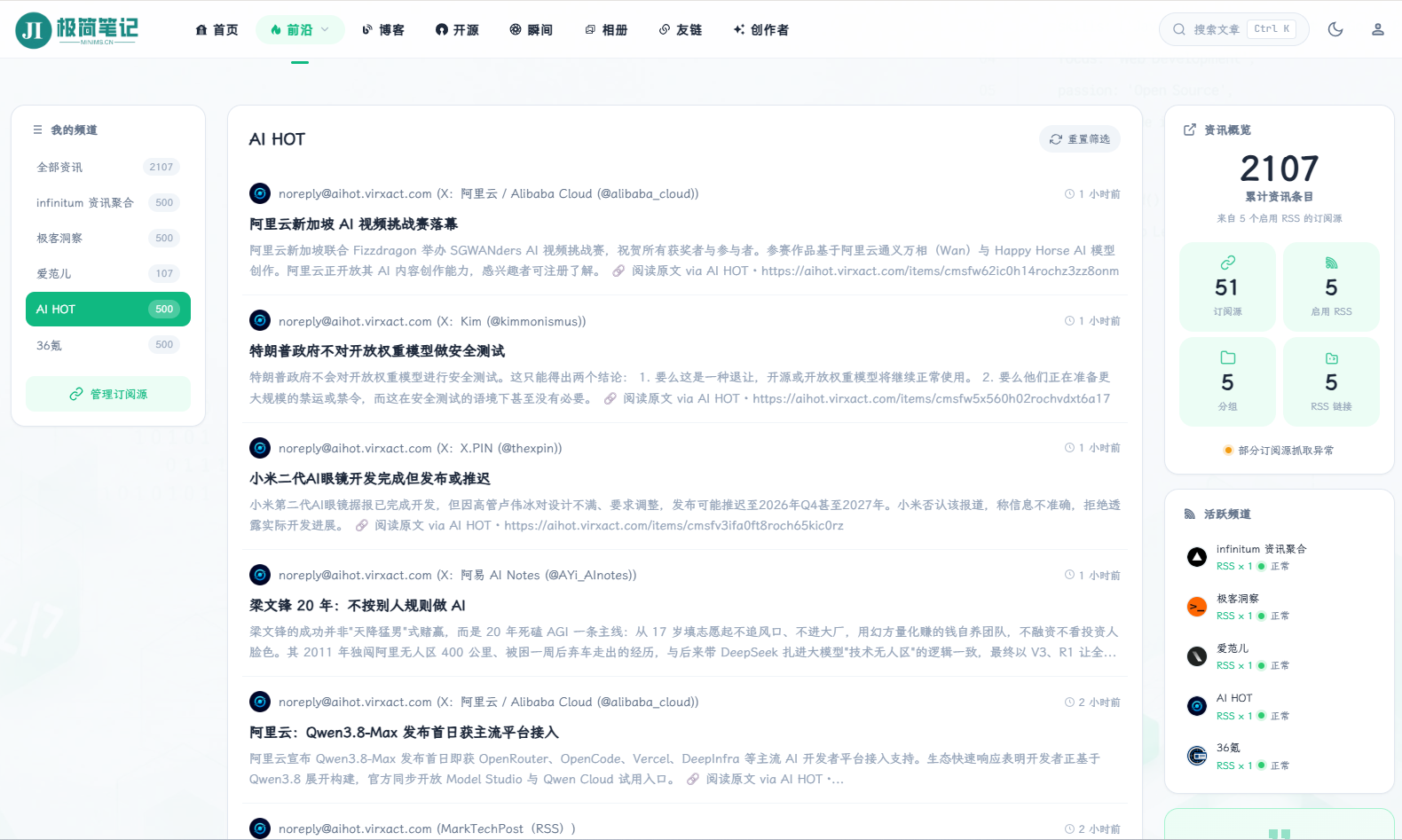
Task: Open article 阿里云新加坡 AI 视频挑战赛落幕
Action: point(353,224)
